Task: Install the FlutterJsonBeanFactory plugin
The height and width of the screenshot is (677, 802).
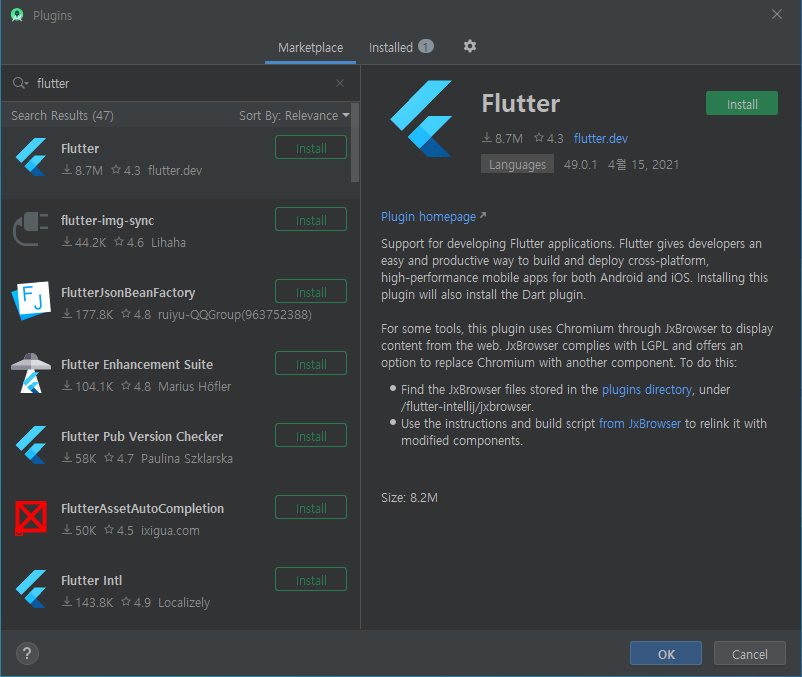Action: [x=311, y=291]
